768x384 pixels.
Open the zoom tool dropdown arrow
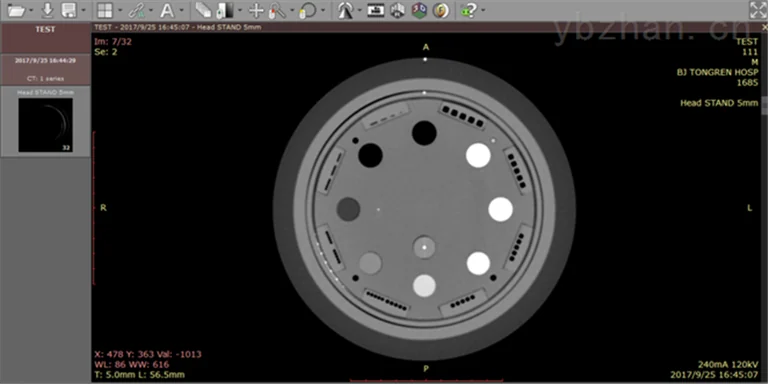click(292, 10)
